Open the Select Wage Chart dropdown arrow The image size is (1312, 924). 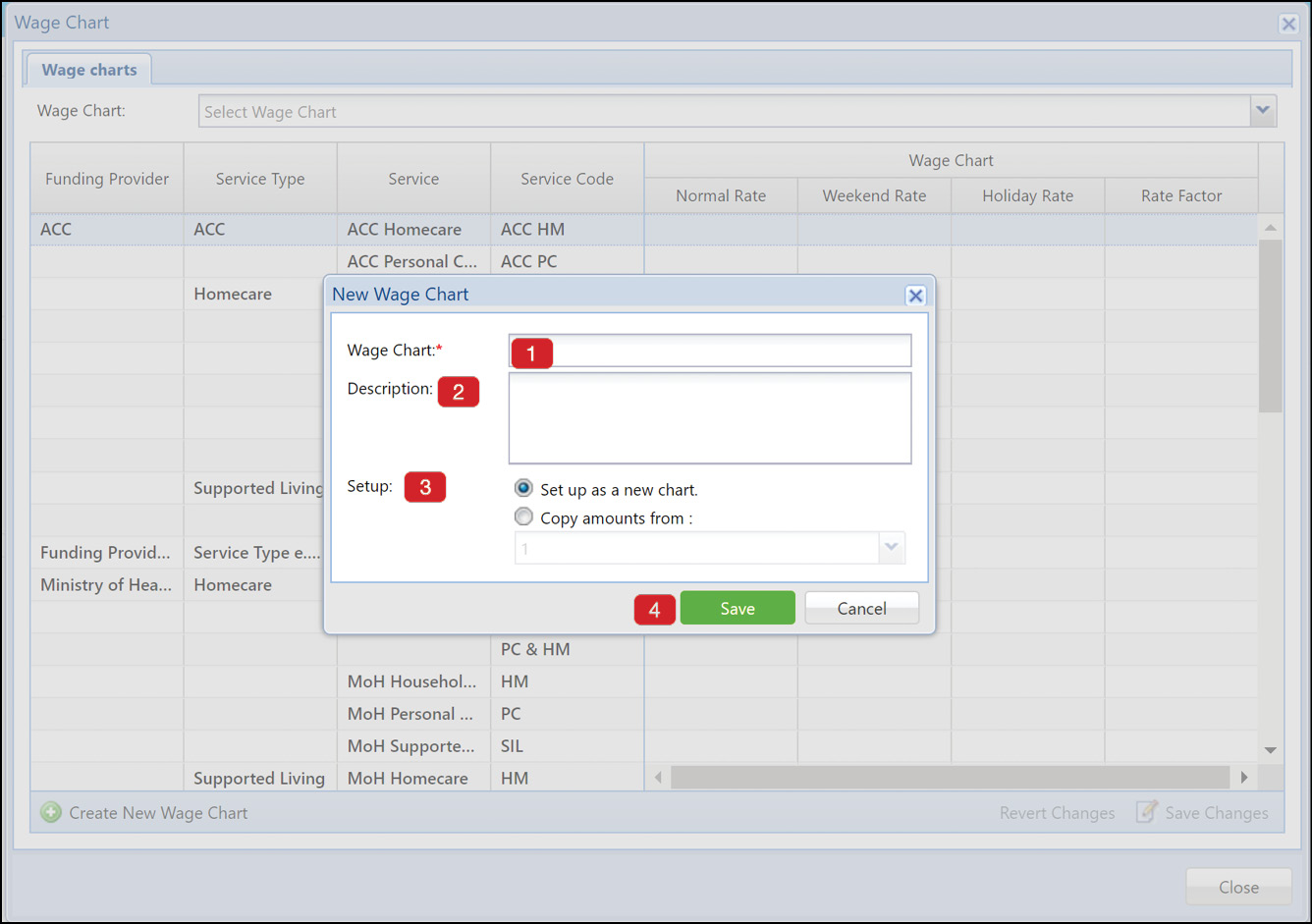pos(1263,111)
